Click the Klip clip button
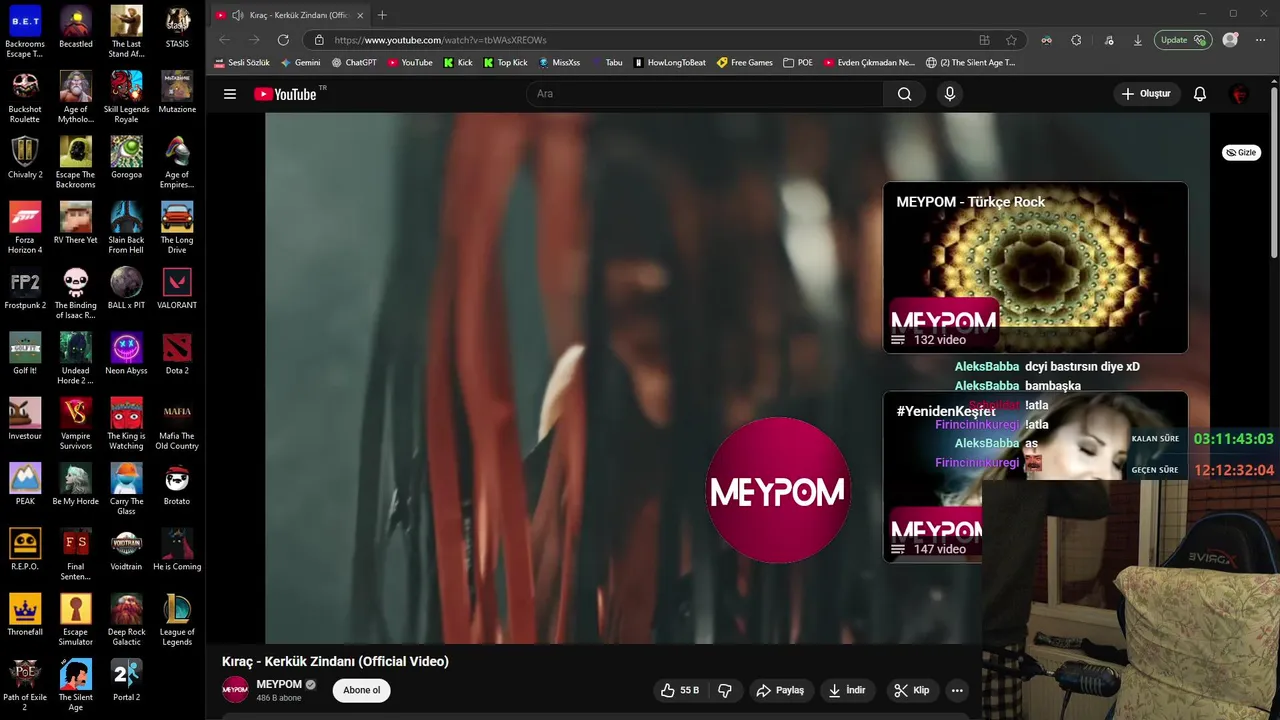 pyautogui.click(x=911, y=690)
